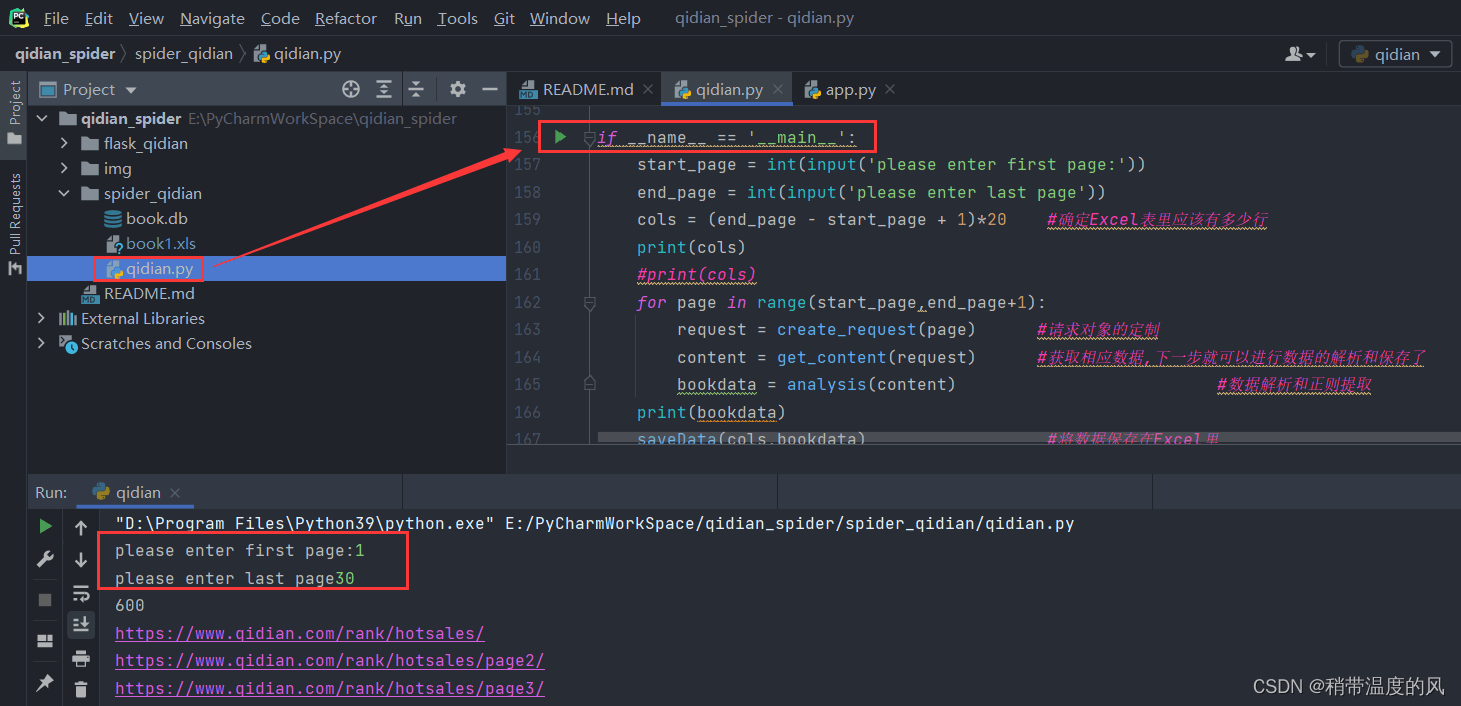Image resolution: width=1461 pixels, height=706 pixels.
Task: Open the hotsales rank first page link
Action: [x=300, y=633]
